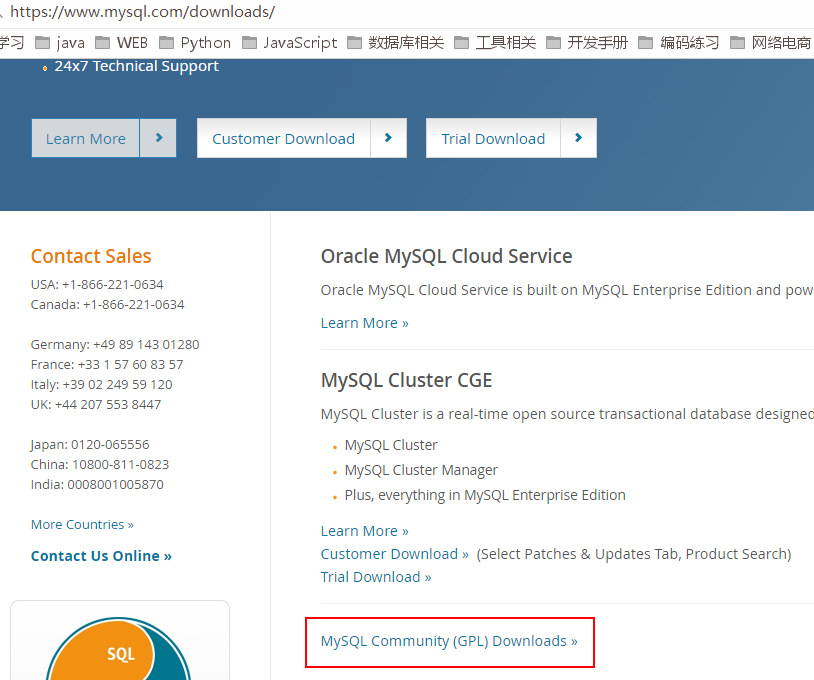
Task: Click the India: 0008001005870 phone number
Action: click(x=97, y=484)
